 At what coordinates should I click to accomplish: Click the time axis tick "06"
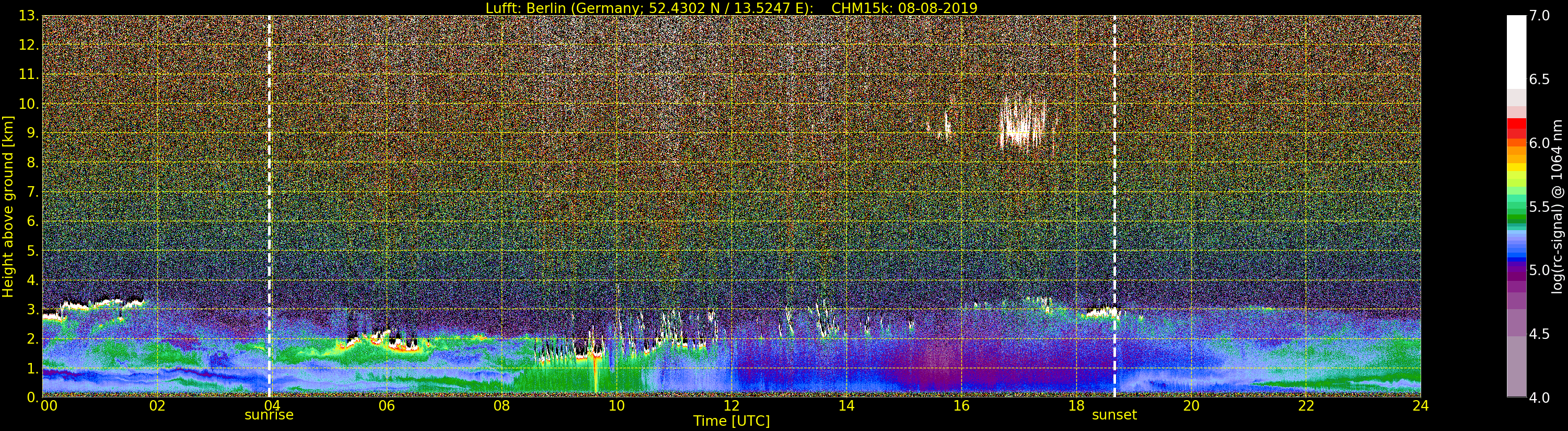(387, 405)
